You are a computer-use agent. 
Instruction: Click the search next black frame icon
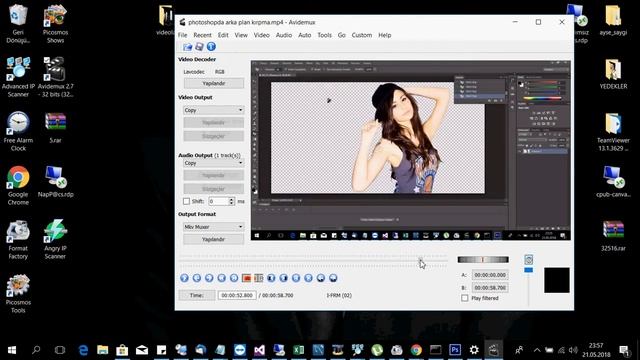pyautogui.click(x=284, y=278)
